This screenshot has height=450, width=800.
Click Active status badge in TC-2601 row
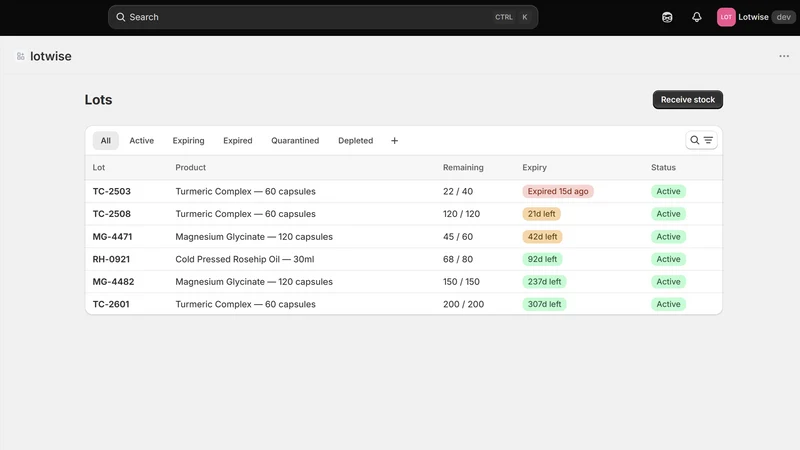[668, 304]
